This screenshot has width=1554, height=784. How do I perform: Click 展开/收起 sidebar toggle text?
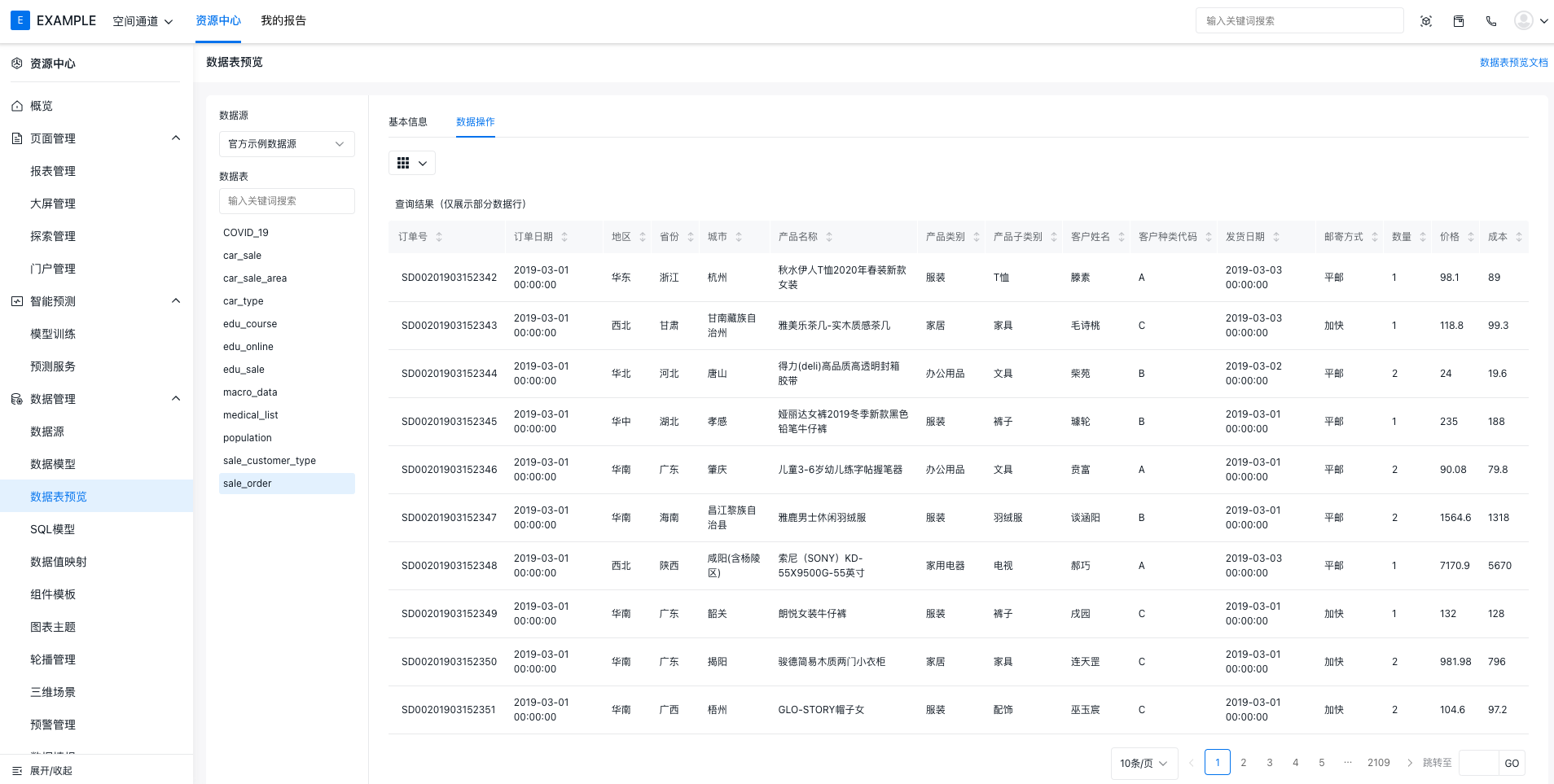(x=51, y=771)
